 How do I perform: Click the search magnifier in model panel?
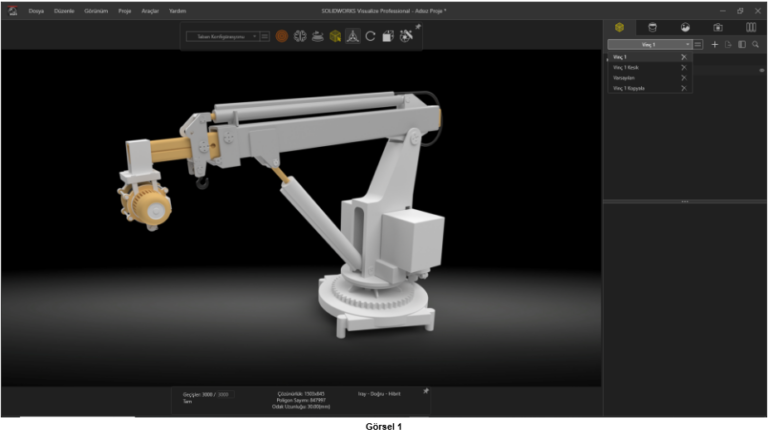756,45
